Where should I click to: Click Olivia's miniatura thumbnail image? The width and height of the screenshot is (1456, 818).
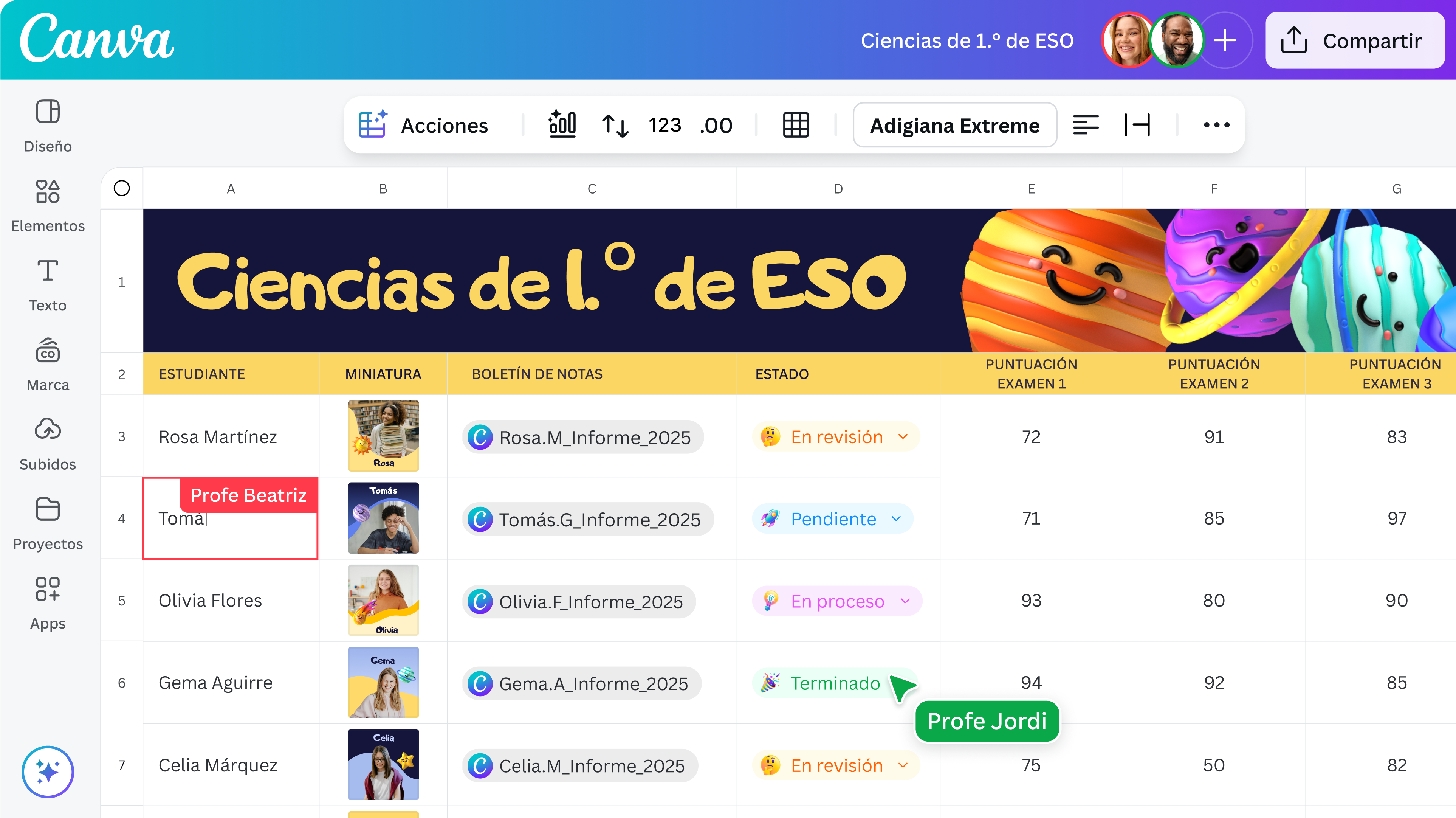coord(383,600)
